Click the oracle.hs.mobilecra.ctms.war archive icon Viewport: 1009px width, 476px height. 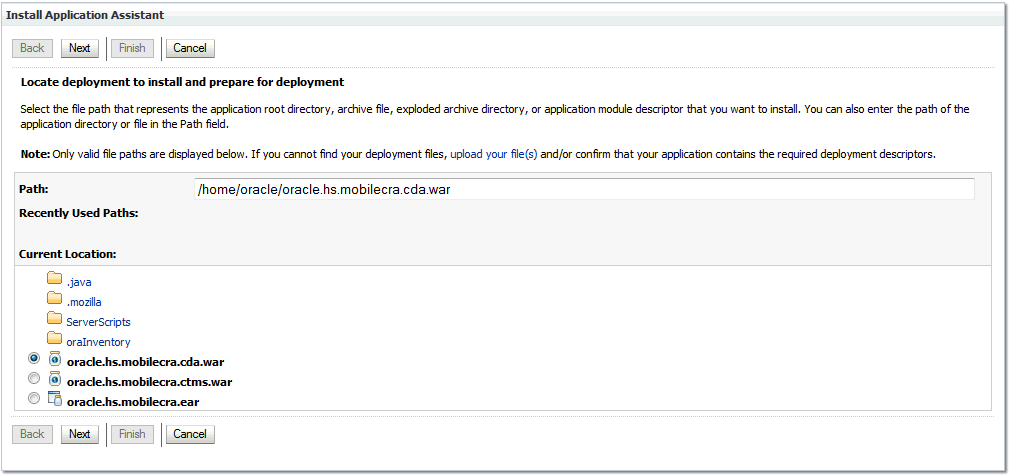point(55,379)
